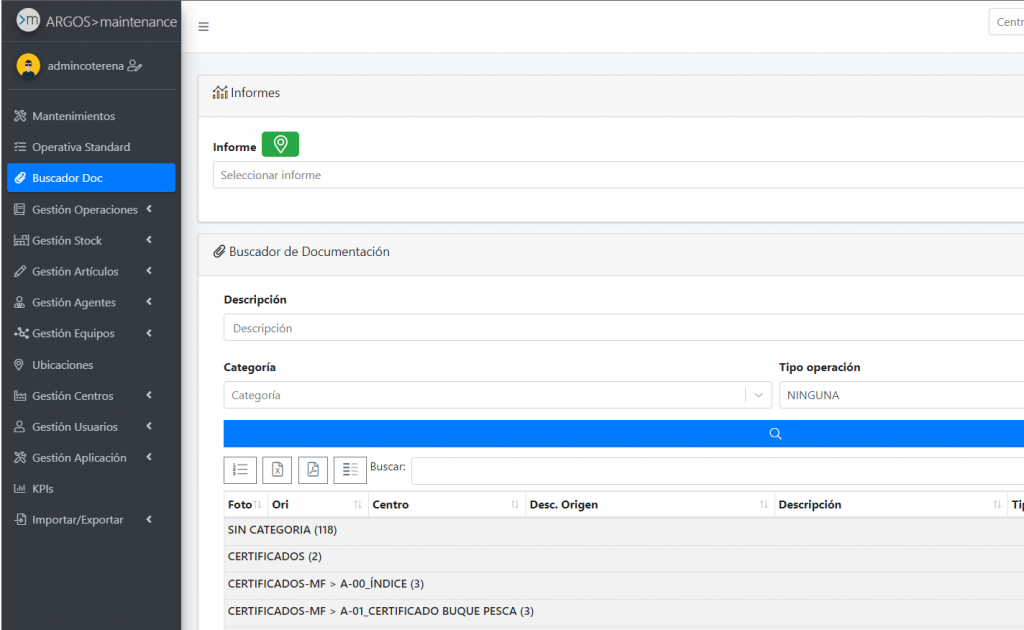Expand the Gestión Operaciones submenu

point(84,210)
